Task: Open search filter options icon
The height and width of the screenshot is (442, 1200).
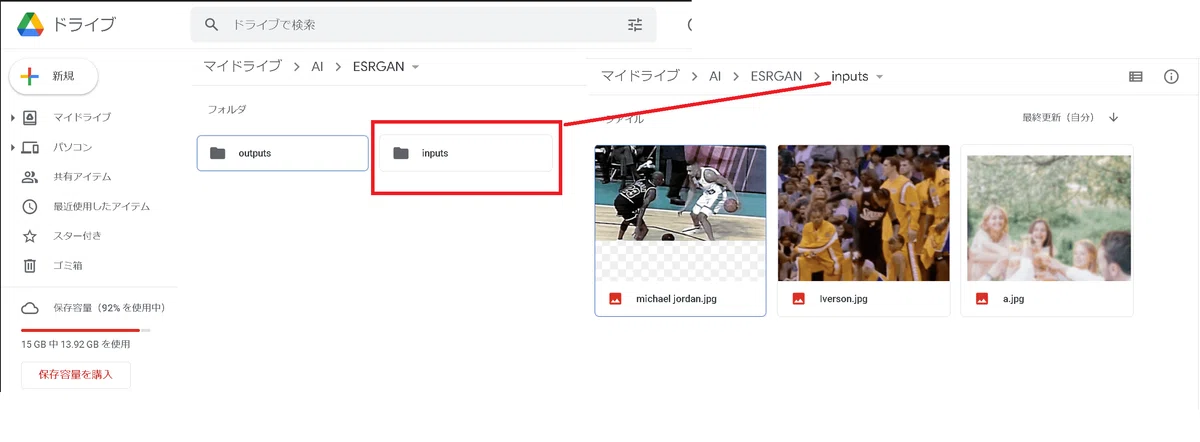Action: (635, 24)
